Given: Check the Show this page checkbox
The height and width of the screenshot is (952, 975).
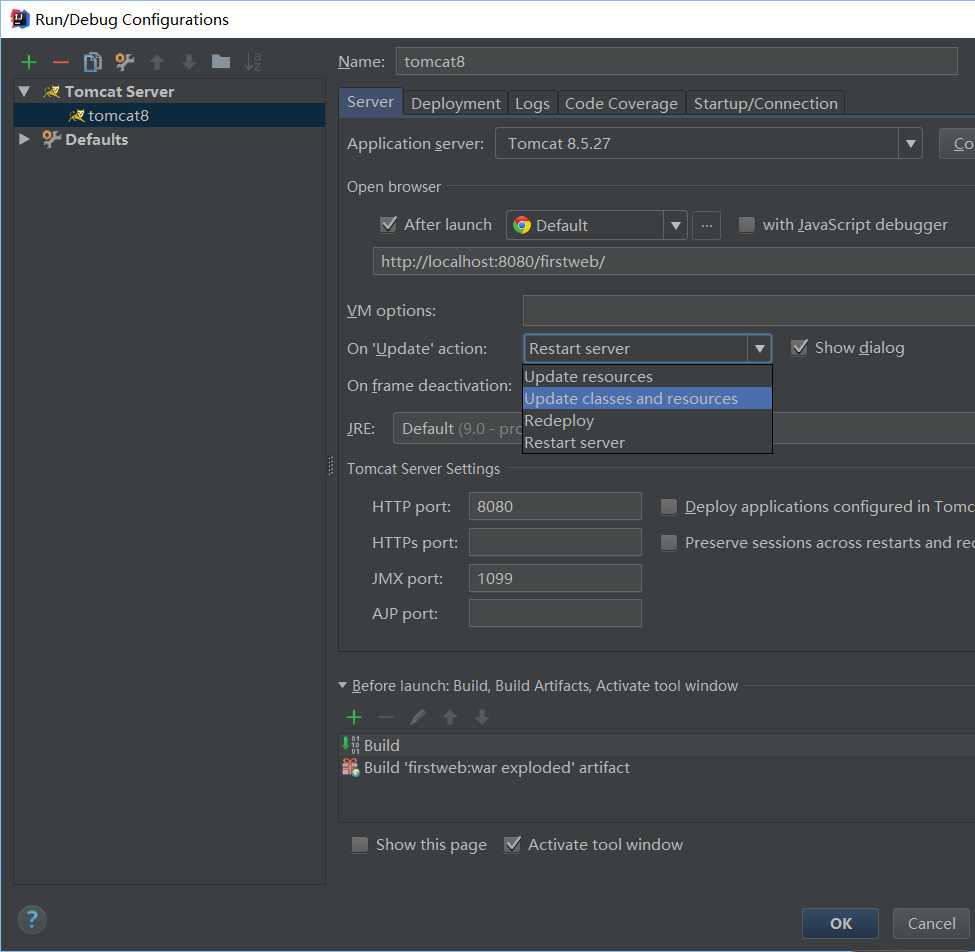Looking at the screenshot, I should click(359, 844).
